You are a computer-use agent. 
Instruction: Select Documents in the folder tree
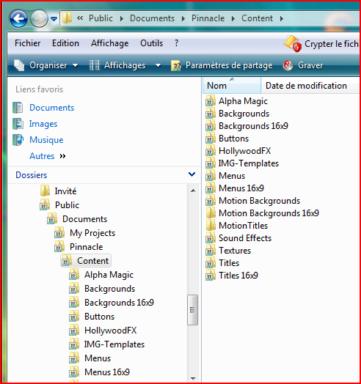tap(85, 219)
